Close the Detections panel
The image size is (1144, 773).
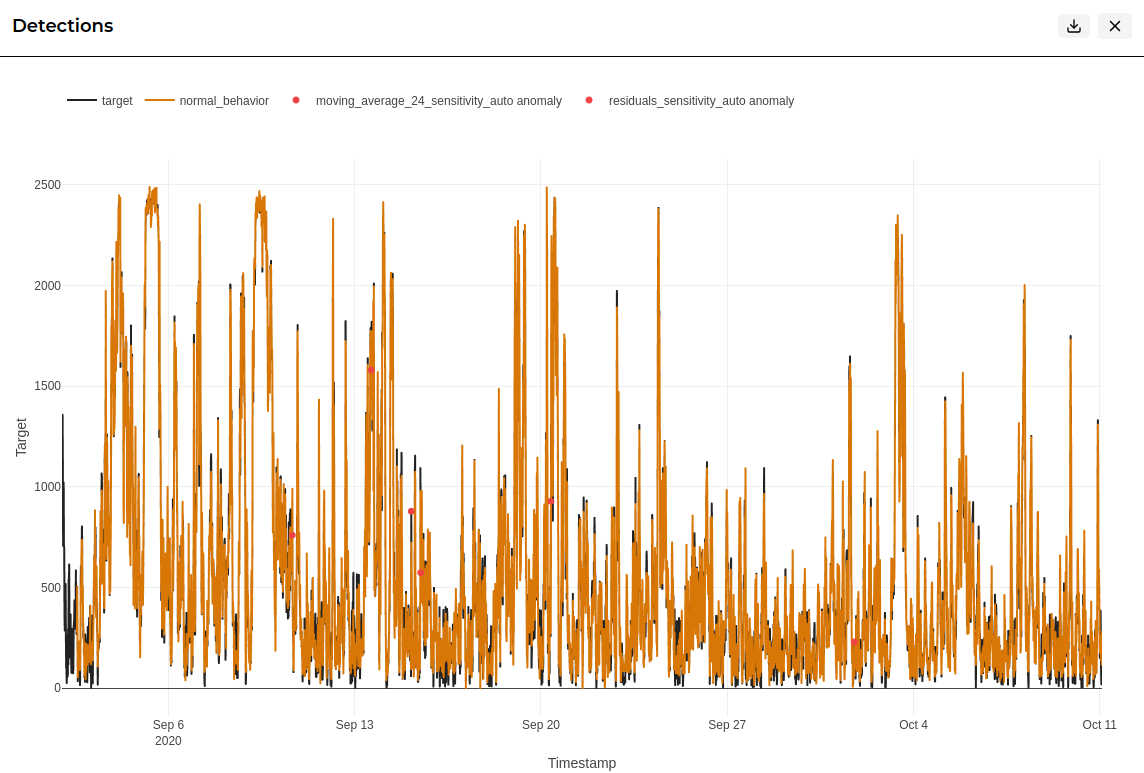[x=1114, y=26]
